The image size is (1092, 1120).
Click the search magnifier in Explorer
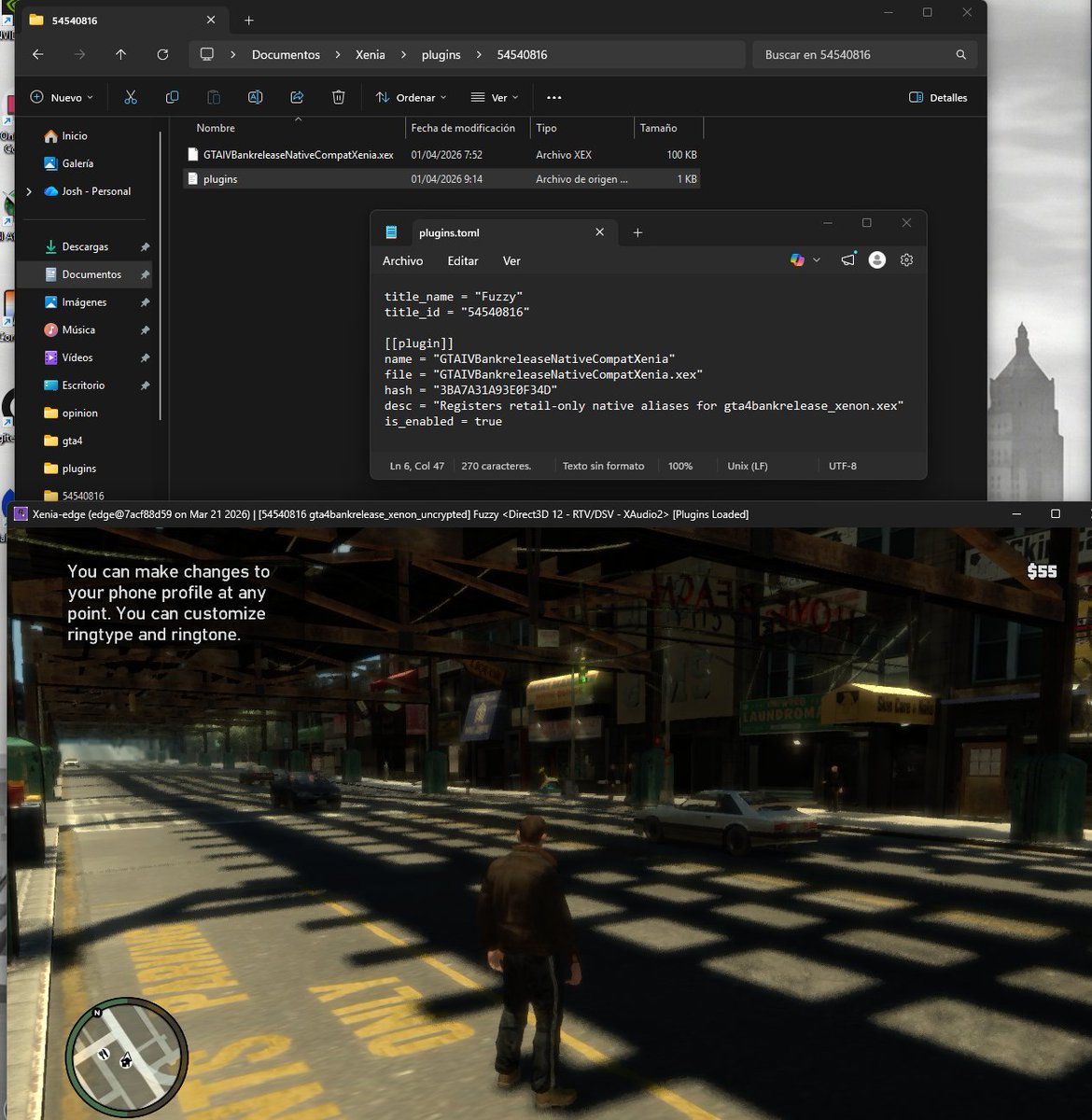click(x=961, y=55)
